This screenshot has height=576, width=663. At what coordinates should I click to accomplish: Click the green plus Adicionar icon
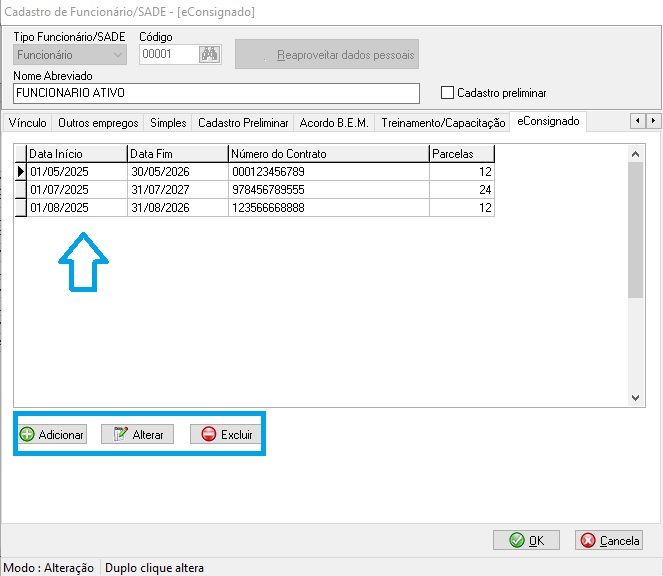tap(27, 435)
